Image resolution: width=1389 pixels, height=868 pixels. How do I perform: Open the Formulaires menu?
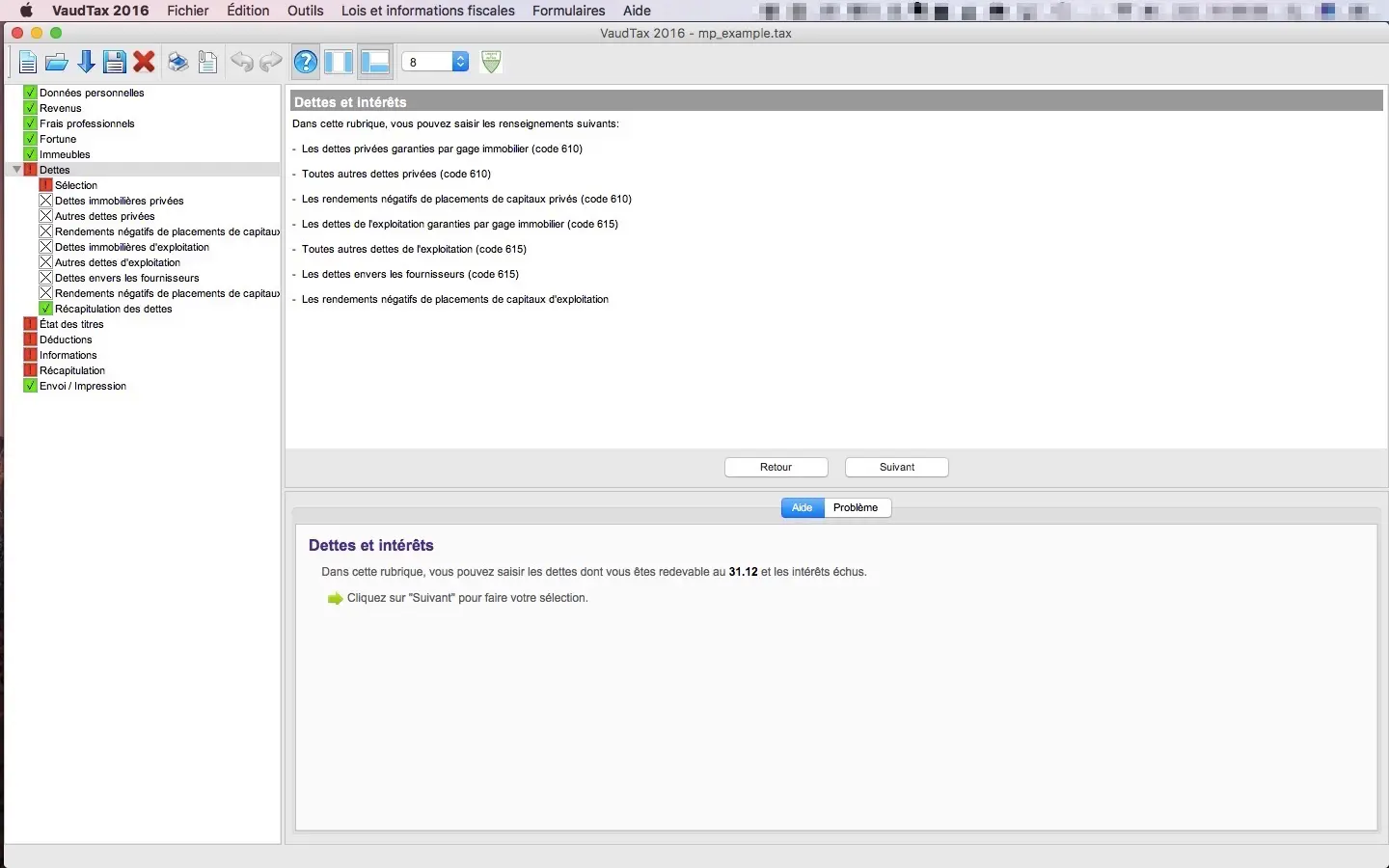(x=569, y=11)
